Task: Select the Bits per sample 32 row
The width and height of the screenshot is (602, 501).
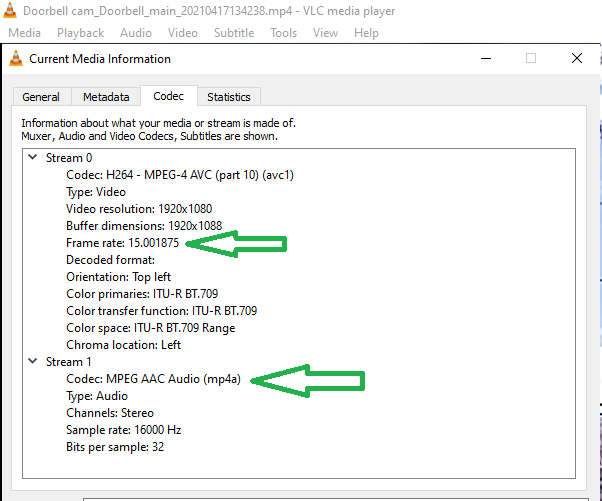Action: tap(115, 447)
